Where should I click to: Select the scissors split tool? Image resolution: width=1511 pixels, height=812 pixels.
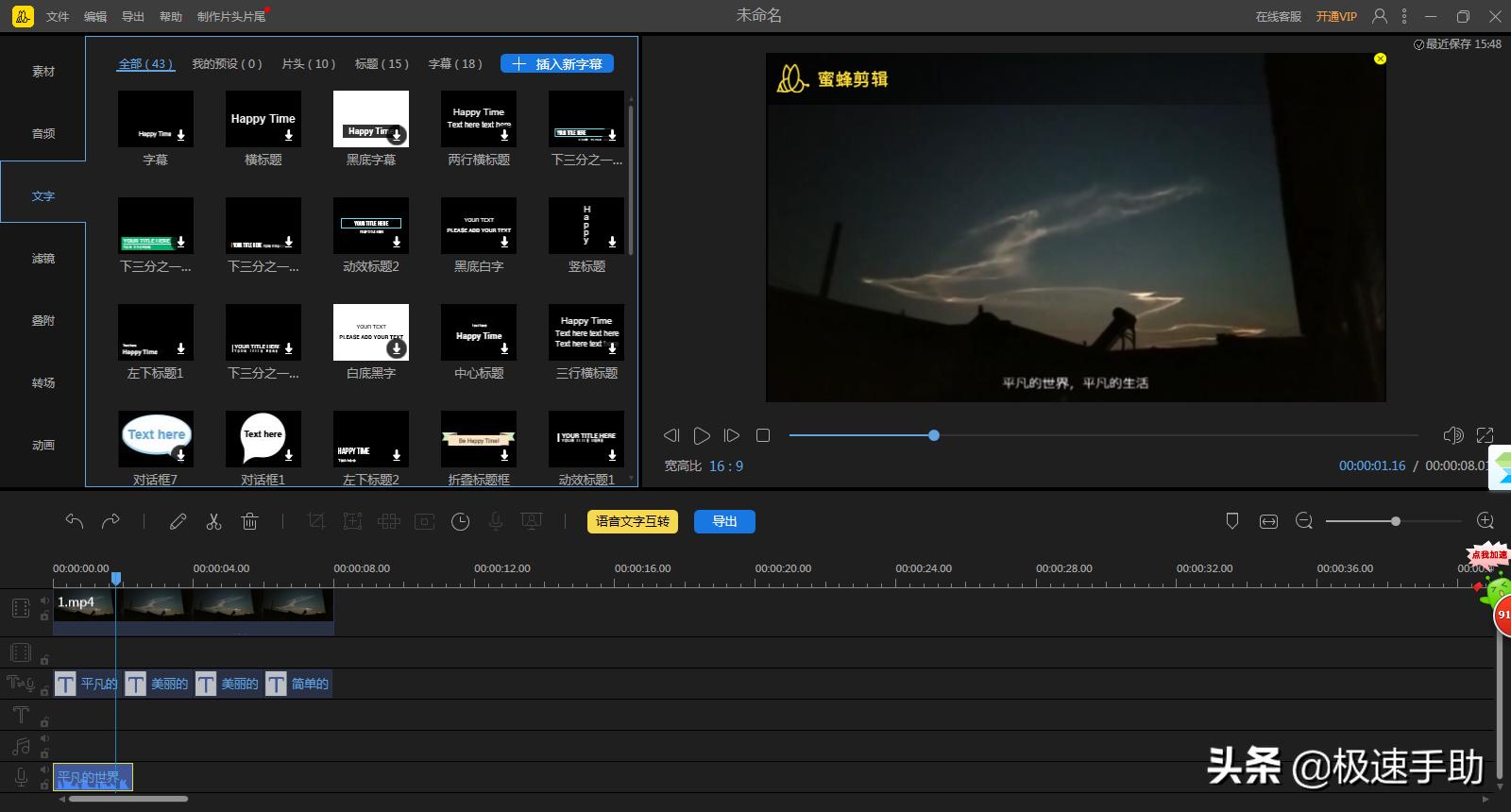(213, 521)
